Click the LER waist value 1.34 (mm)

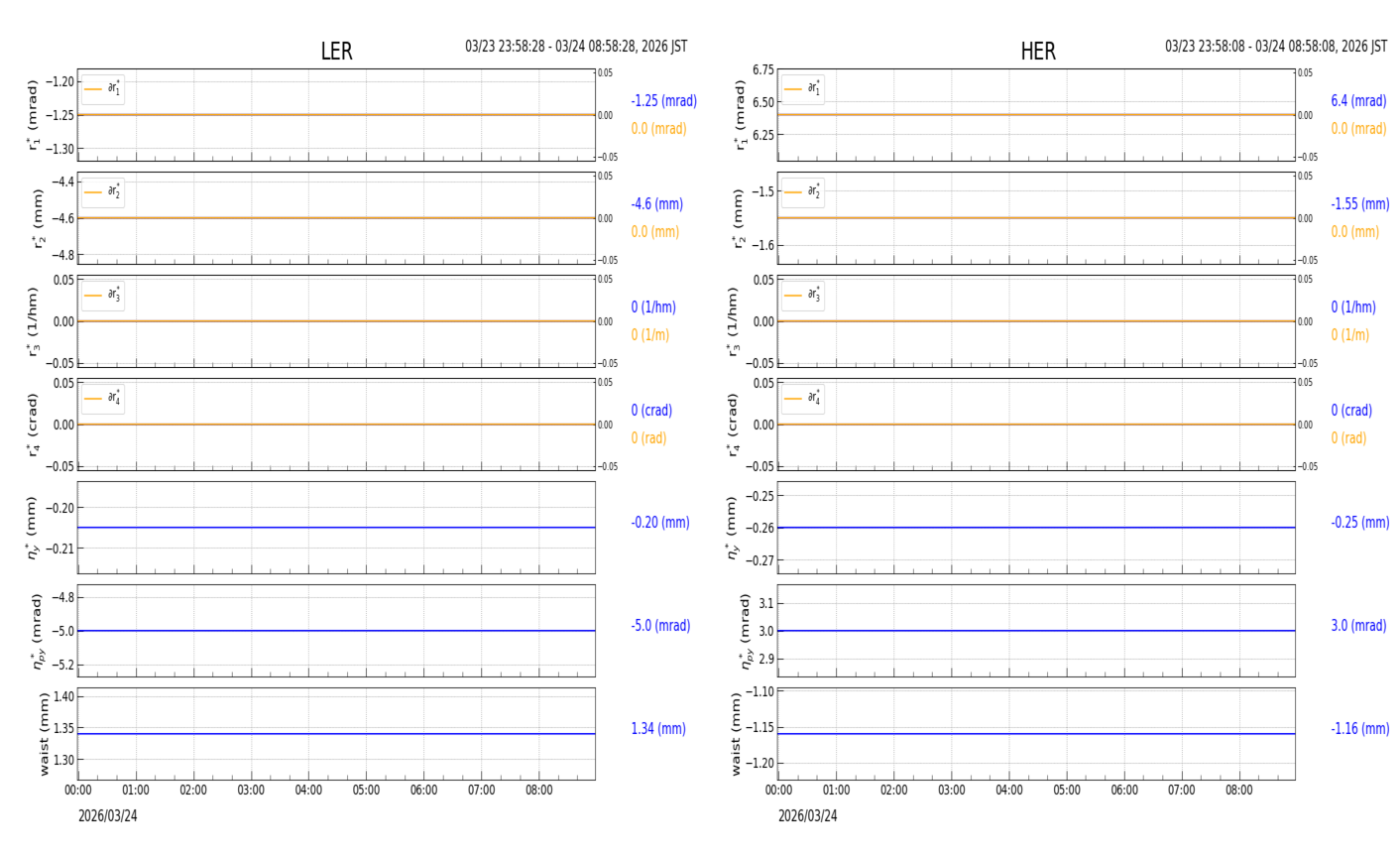(658, 729)
